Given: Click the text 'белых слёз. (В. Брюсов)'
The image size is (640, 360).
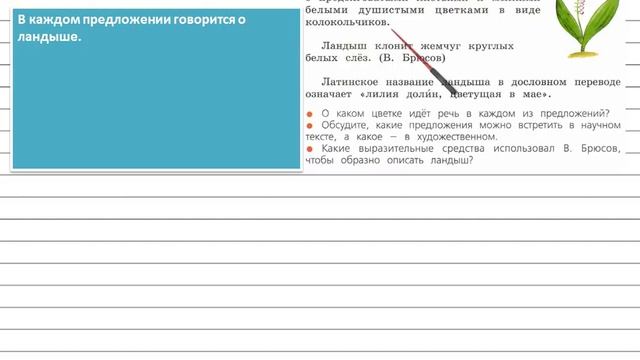Looking at the screenshot, I should point(376,58).
